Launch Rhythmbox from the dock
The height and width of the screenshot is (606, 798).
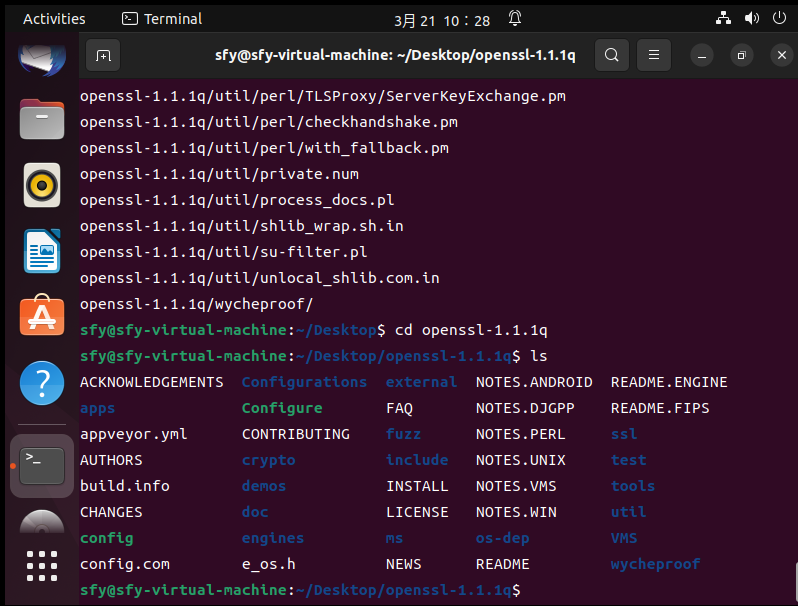[42, 185]
